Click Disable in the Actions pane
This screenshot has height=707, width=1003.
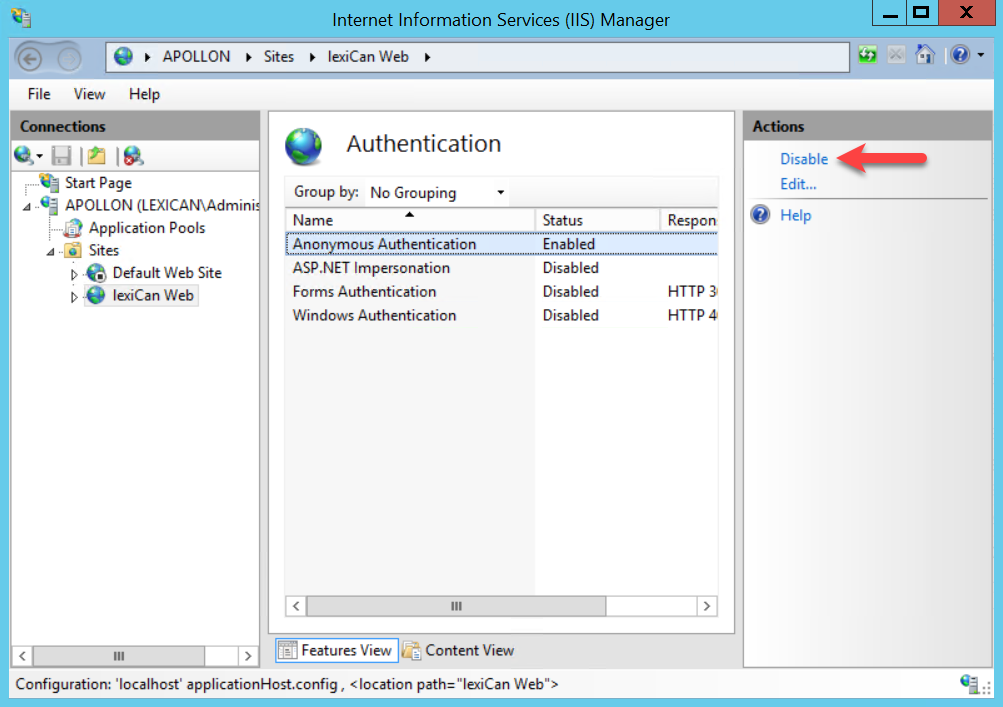804,159
